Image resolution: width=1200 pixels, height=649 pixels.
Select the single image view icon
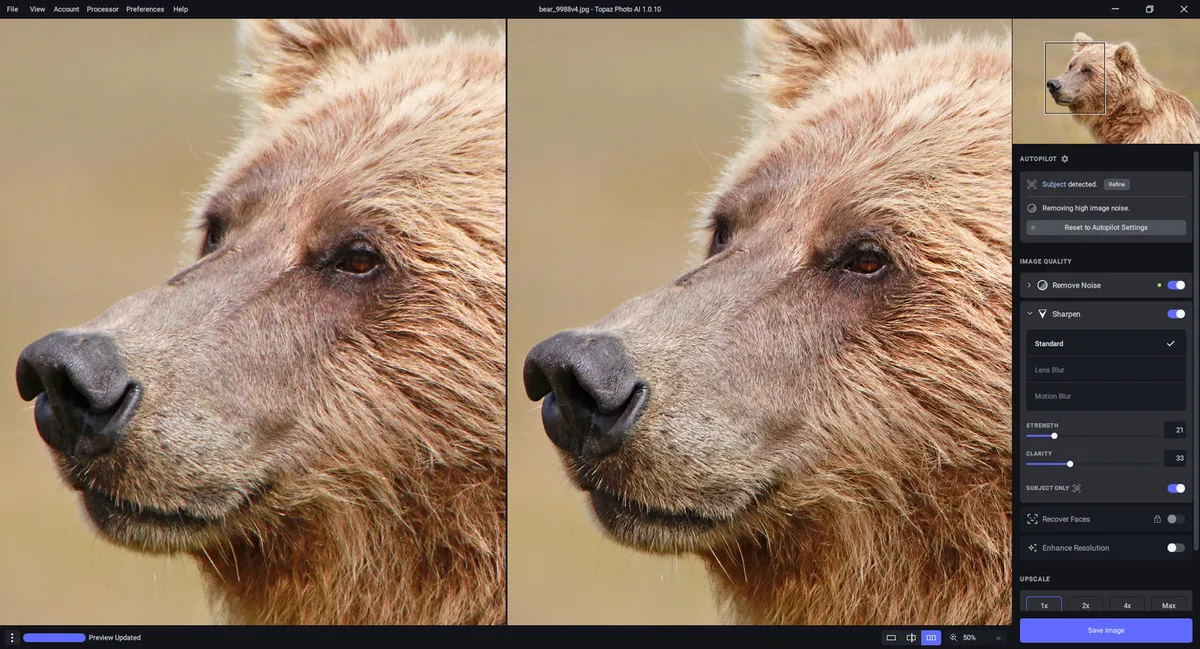pyautogui.click(x=890, y=637)
